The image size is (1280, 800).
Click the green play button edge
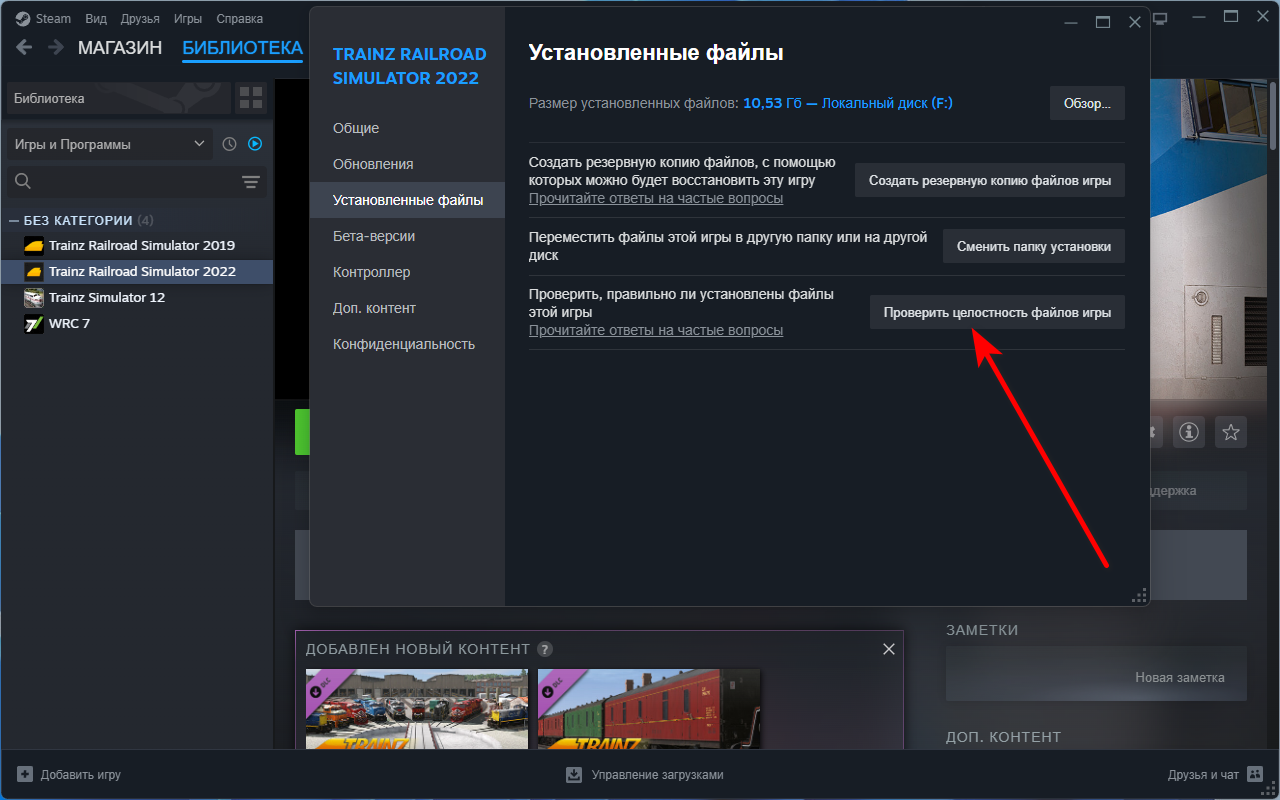pos(302,432)
